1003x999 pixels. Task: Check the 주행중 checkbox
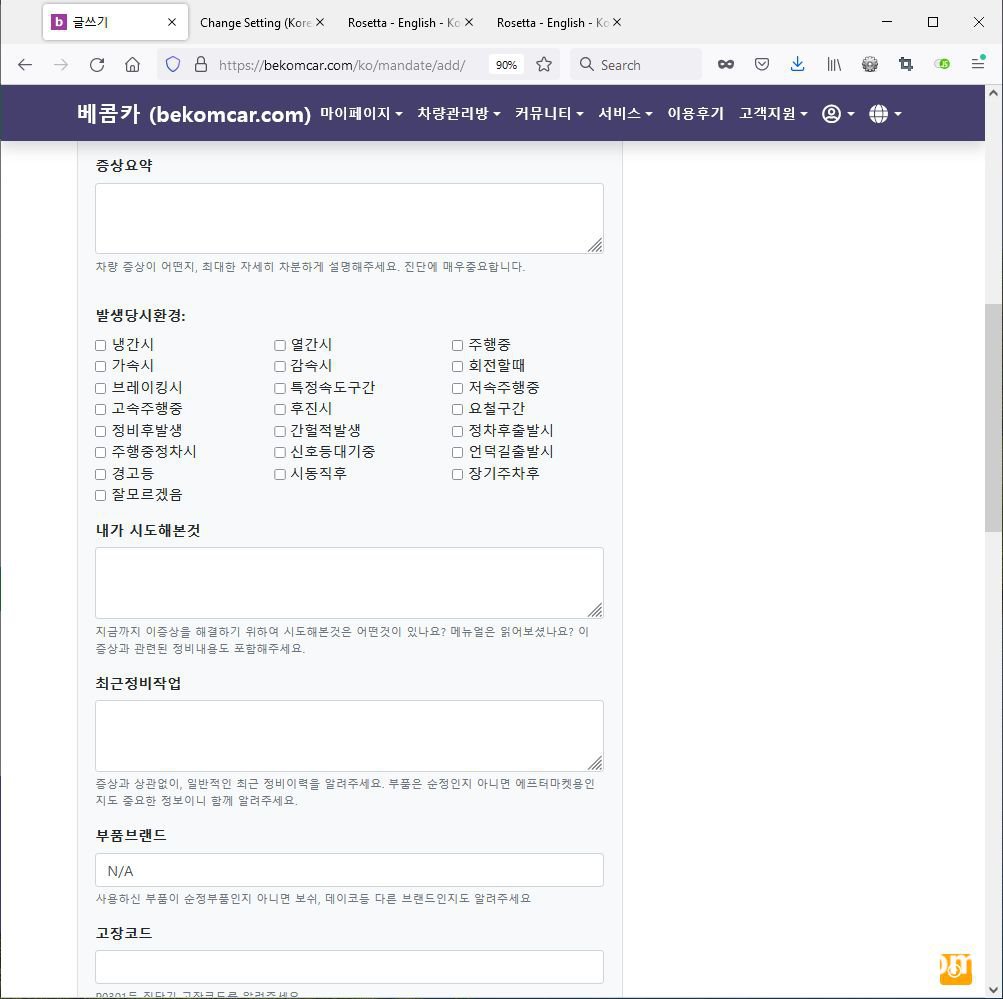[457, 345]
